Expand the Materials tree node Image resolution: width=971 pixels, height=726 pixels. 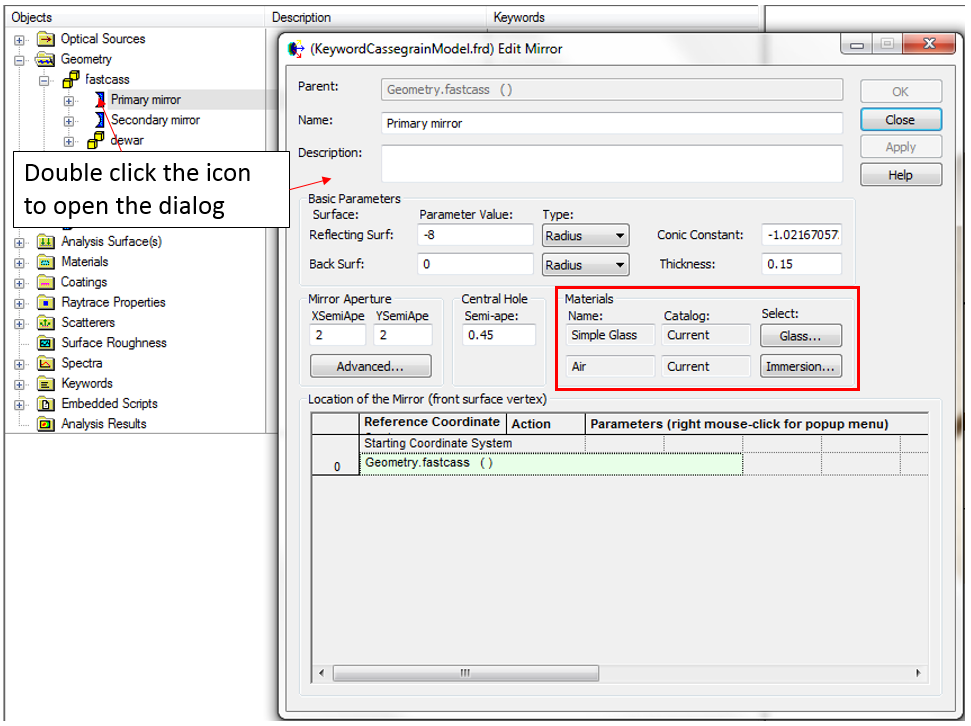pos(19,262)
